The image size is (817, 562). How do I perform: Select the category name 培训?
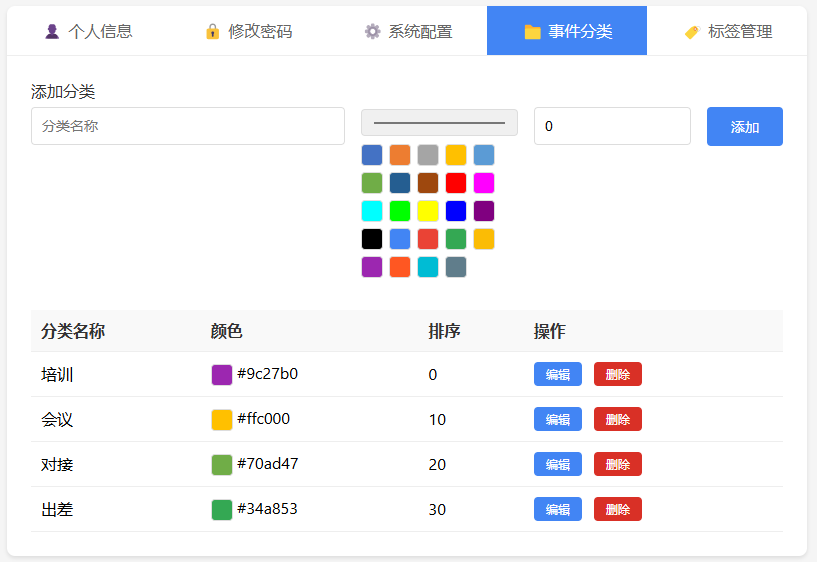(x=57, y=374)
